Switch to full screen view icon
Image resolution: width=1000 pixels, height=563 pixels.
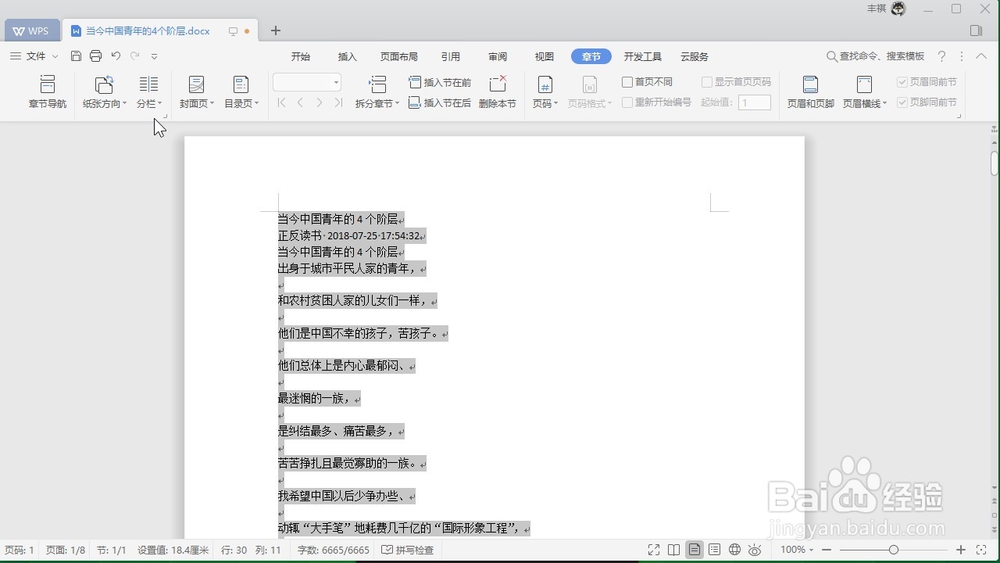(654, 550)
